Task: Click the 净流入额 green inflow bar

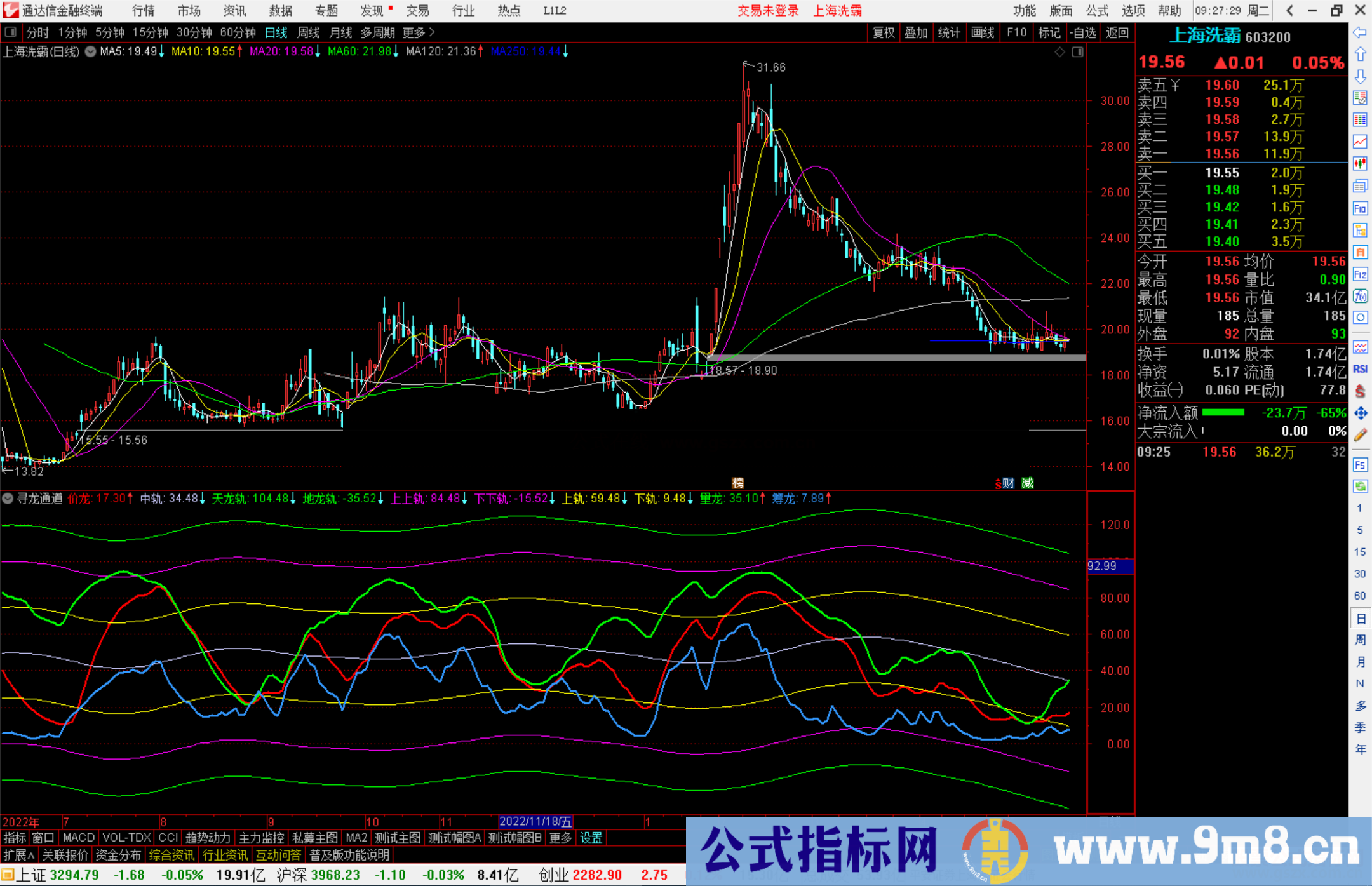Action: (1223, 413)
